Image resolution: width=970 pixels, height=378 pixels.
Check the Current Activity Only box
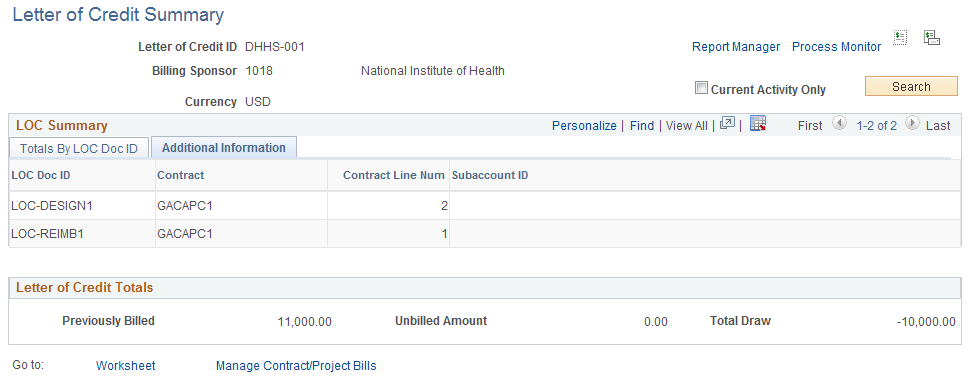[x=701, y=88]
